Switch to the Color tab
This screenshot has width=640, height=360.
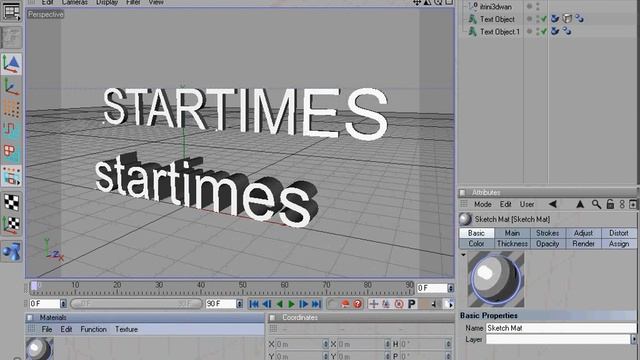coord(476,244)
